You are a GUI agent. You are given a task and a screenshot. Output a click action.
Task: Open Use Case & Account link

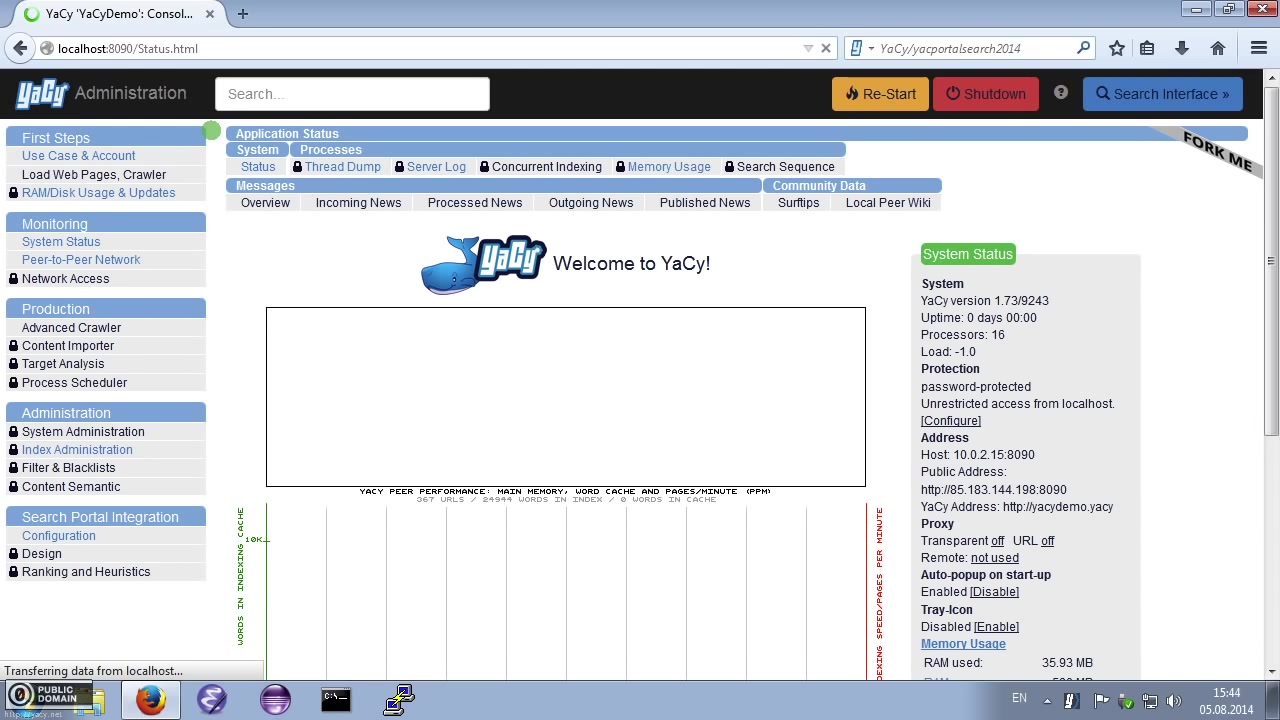point(78,156)
